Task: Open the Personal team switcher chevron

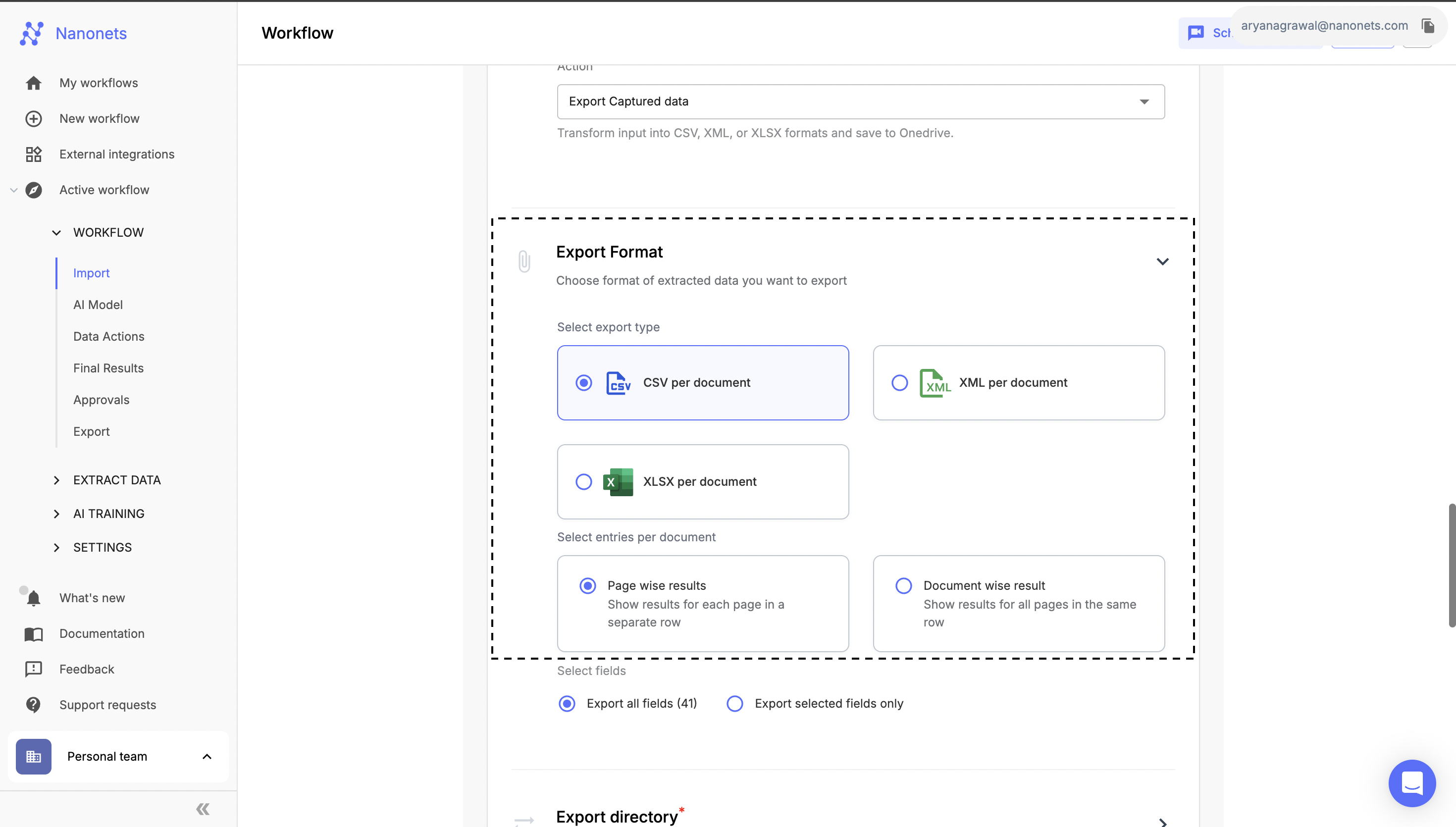Action: tap(207, 757)
